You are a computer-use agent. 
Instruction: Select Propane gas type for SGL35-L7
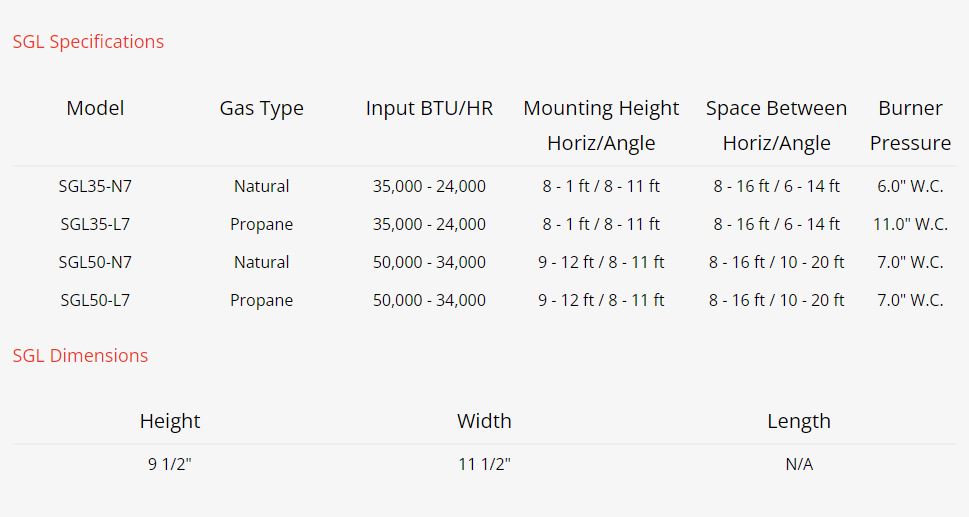(261, 224)
